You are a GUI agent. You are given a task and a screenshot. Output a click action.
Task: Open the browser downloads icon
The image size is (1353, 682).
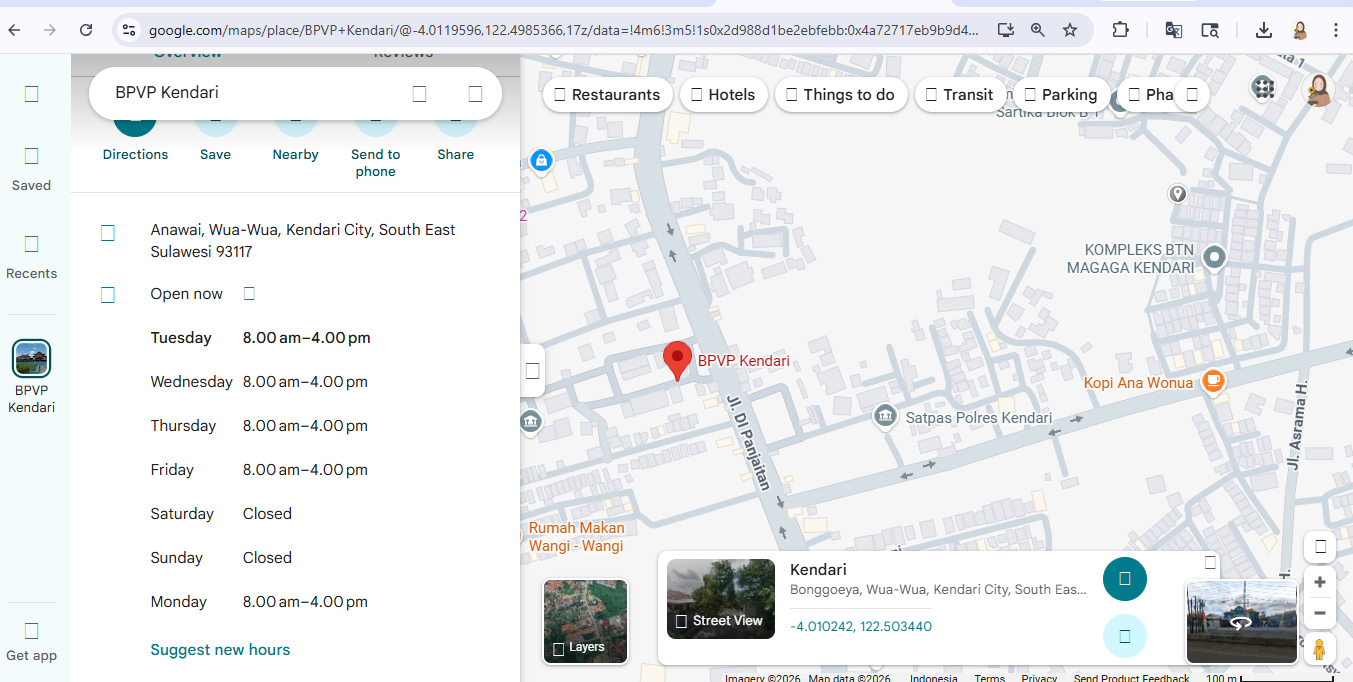click(x=1264, y=30)
